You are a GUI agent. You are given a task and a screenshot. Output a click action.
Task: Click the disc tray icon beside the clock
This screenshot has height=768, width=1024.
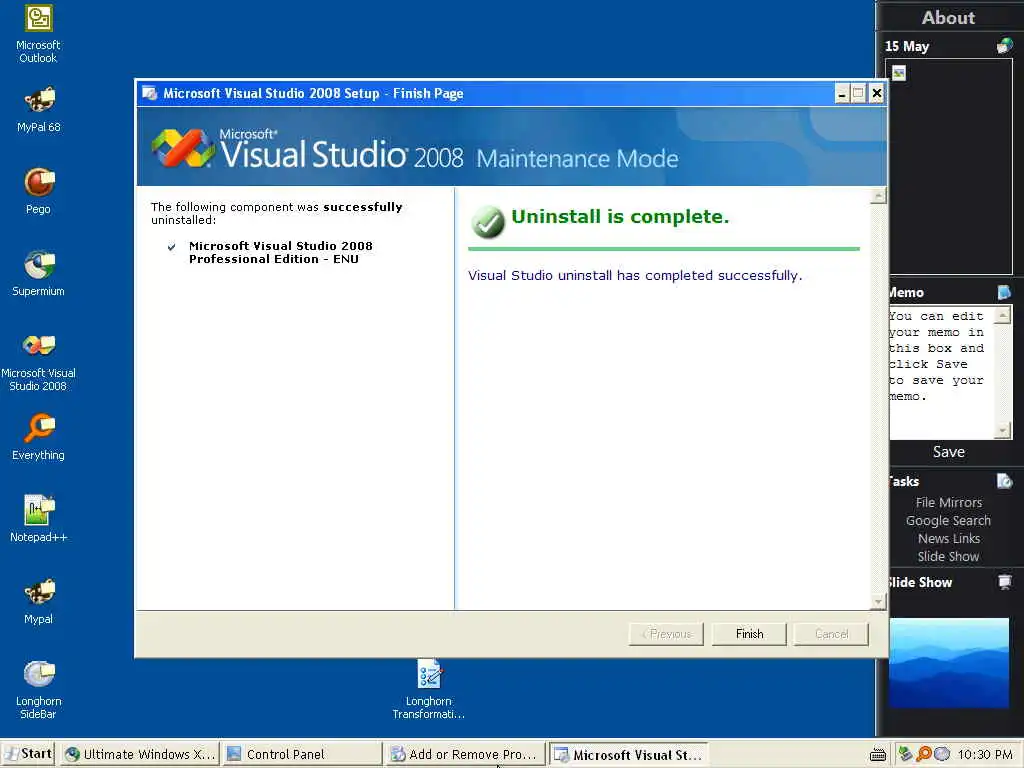click(942, 754)
